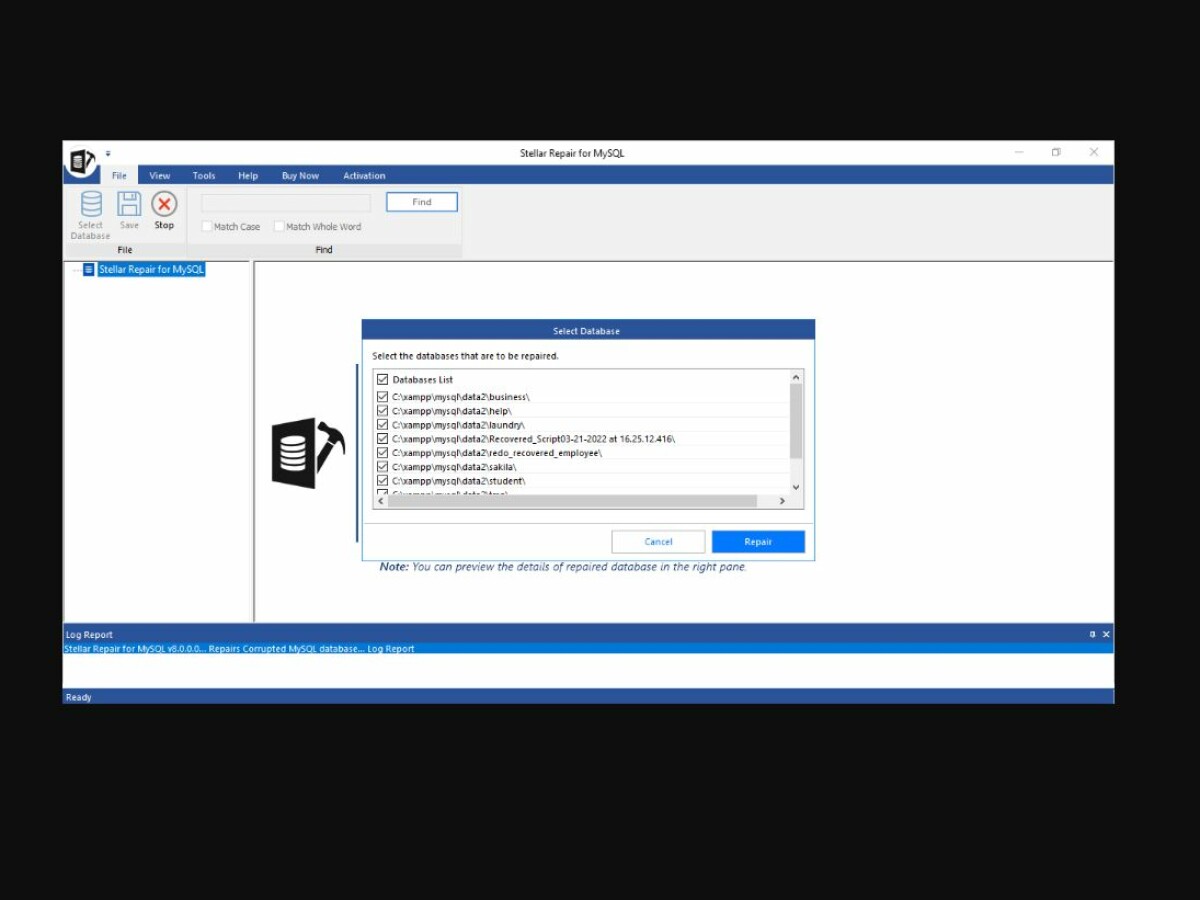Screen dimensions: 1200x900
Task: Uncheck the data2\laundry database checkbox
Action: pyautogui.click(x=382, y=425)
